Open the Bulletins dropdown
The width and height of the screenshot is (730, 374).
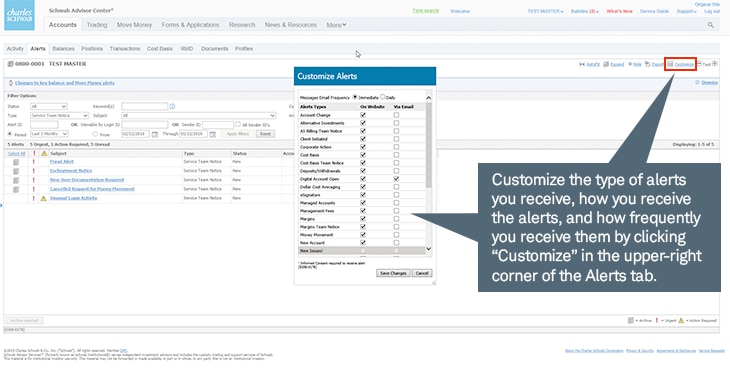pos(585,11)
